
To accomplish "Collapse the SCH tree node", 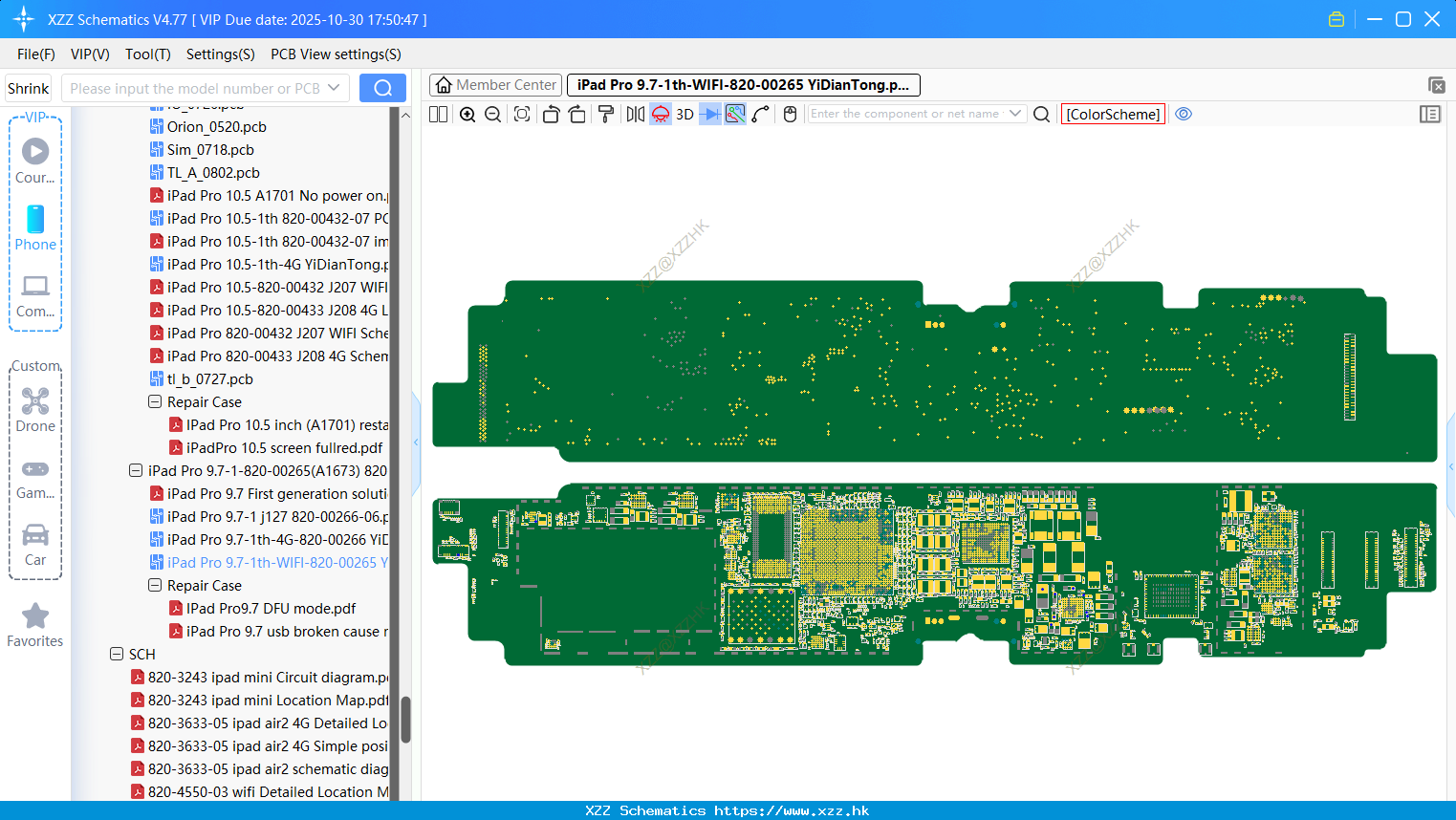I will 117,655.
